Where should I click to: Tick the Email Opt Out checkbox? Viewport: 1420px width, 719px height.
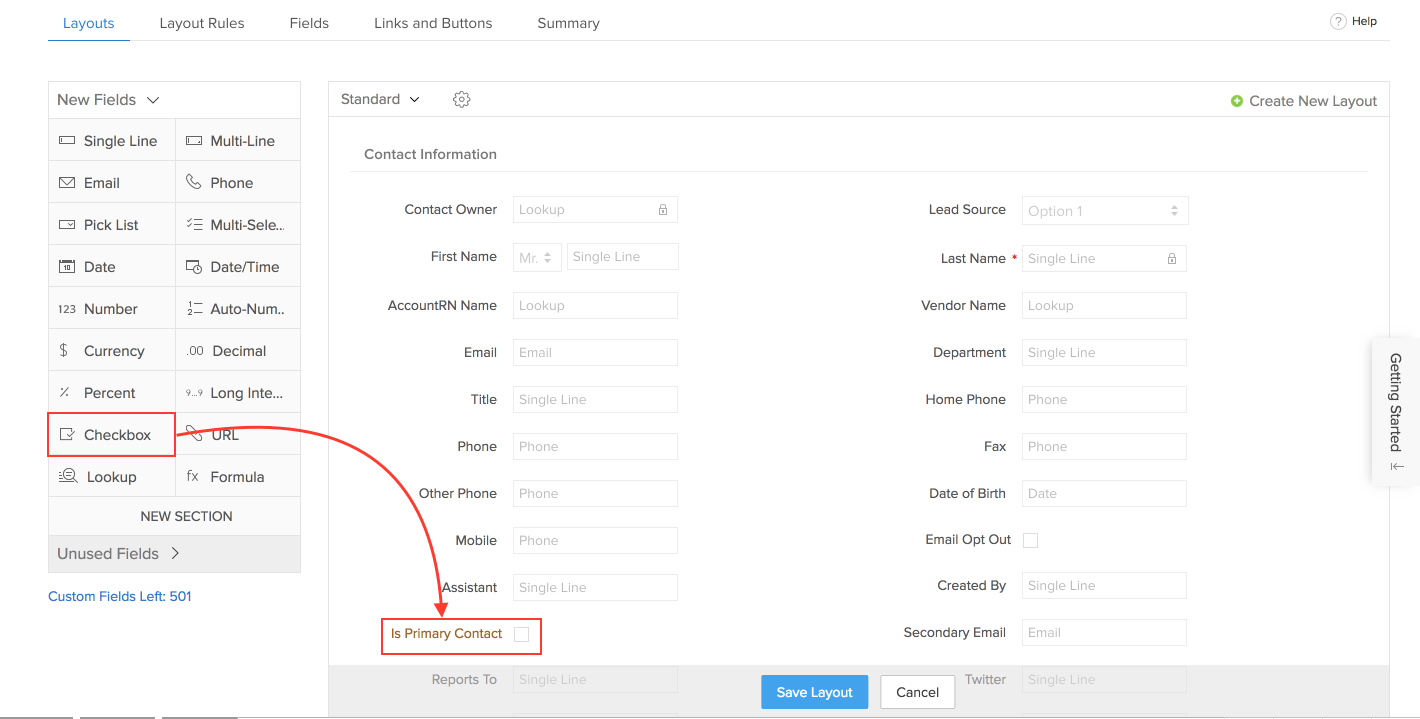point(1030,539)
